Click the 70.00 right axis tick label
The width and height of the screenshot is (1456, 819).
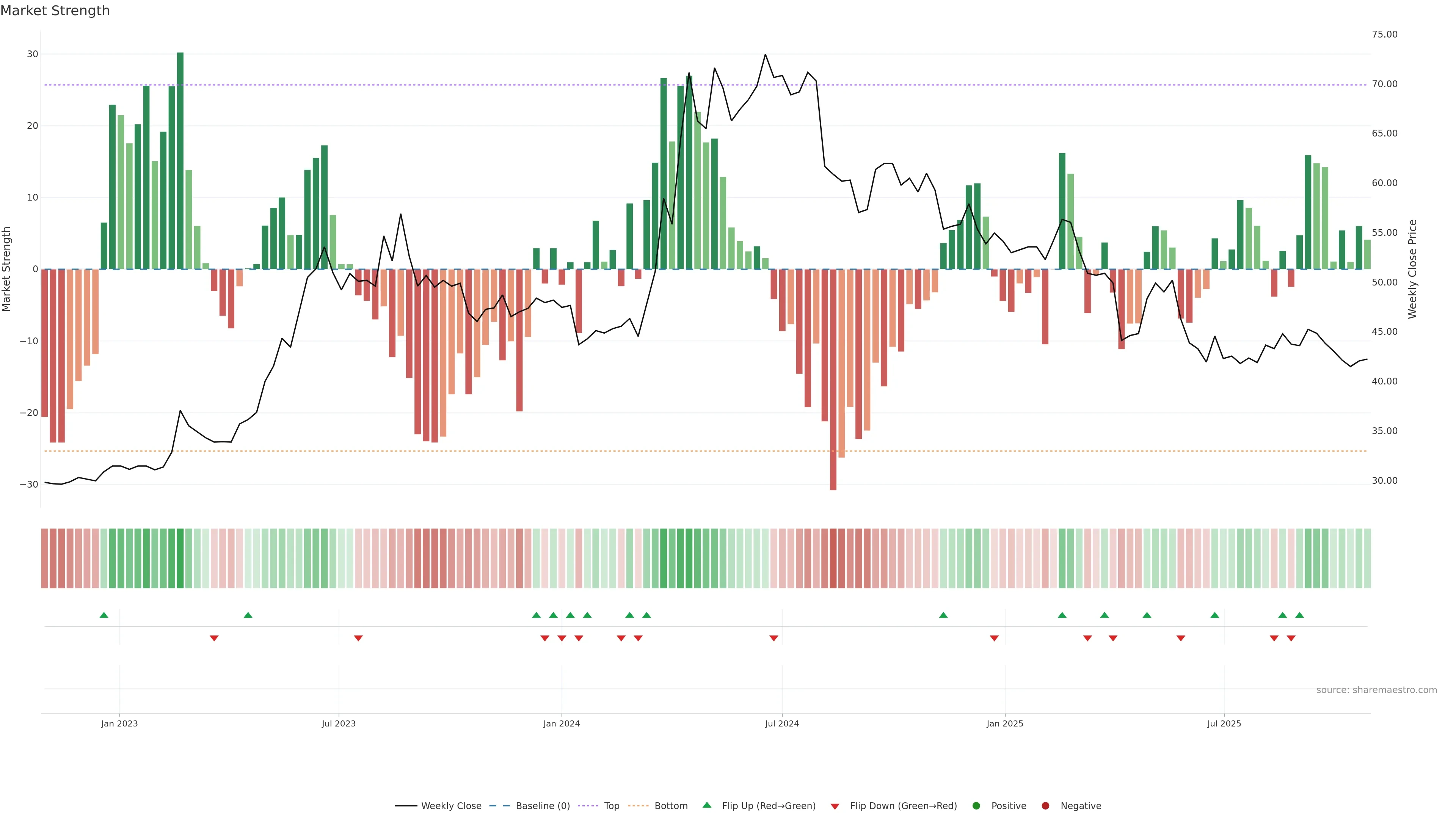pyautogui.click(x=1384, y=84)
